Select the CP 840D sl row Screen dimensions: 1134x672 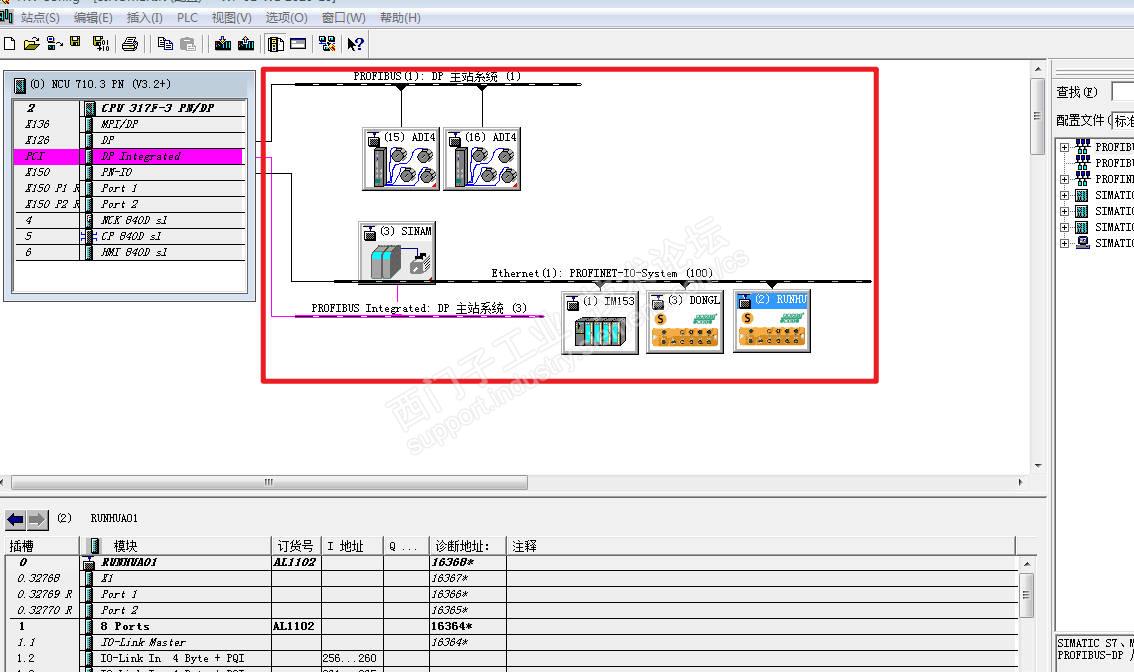(x=130, y=236)
